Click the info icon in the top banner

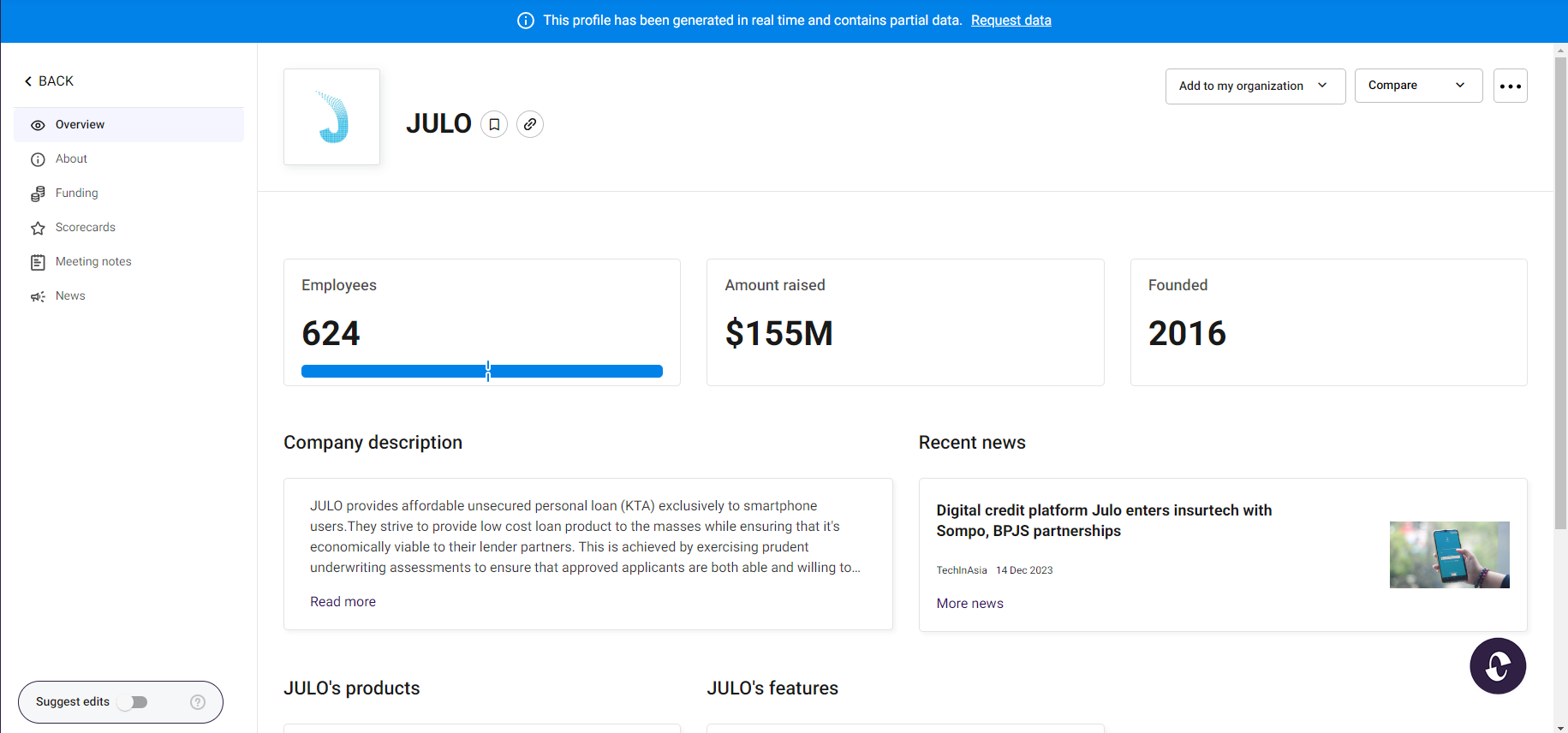pyautogui.click(x=526, y=21)
